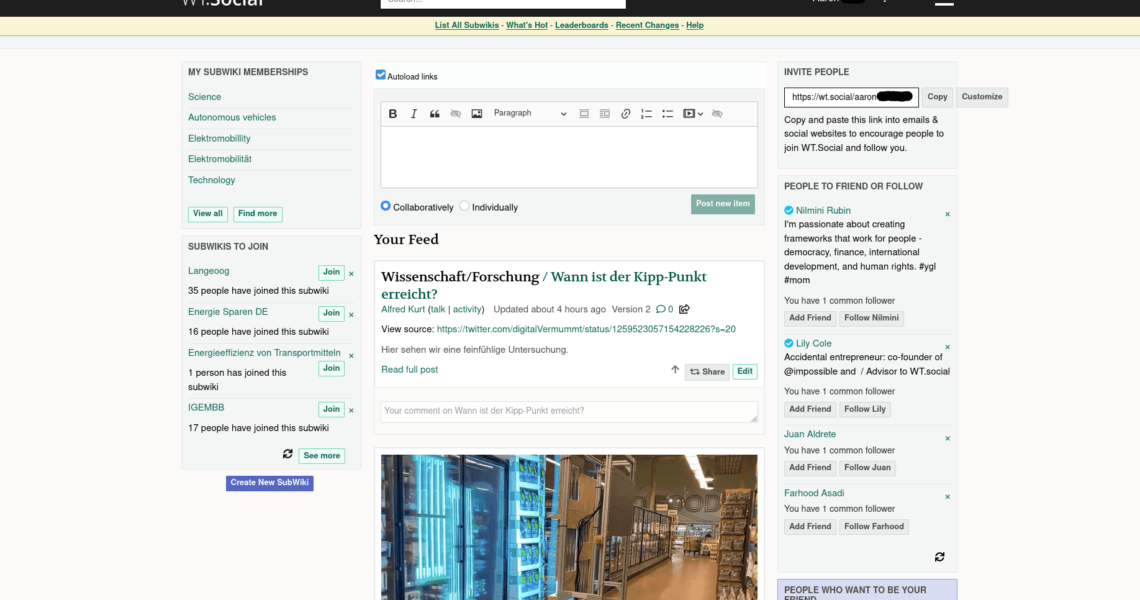Uncheck the Autoload links checkbox
The image size is (1140, 600).
coord(381,75)
